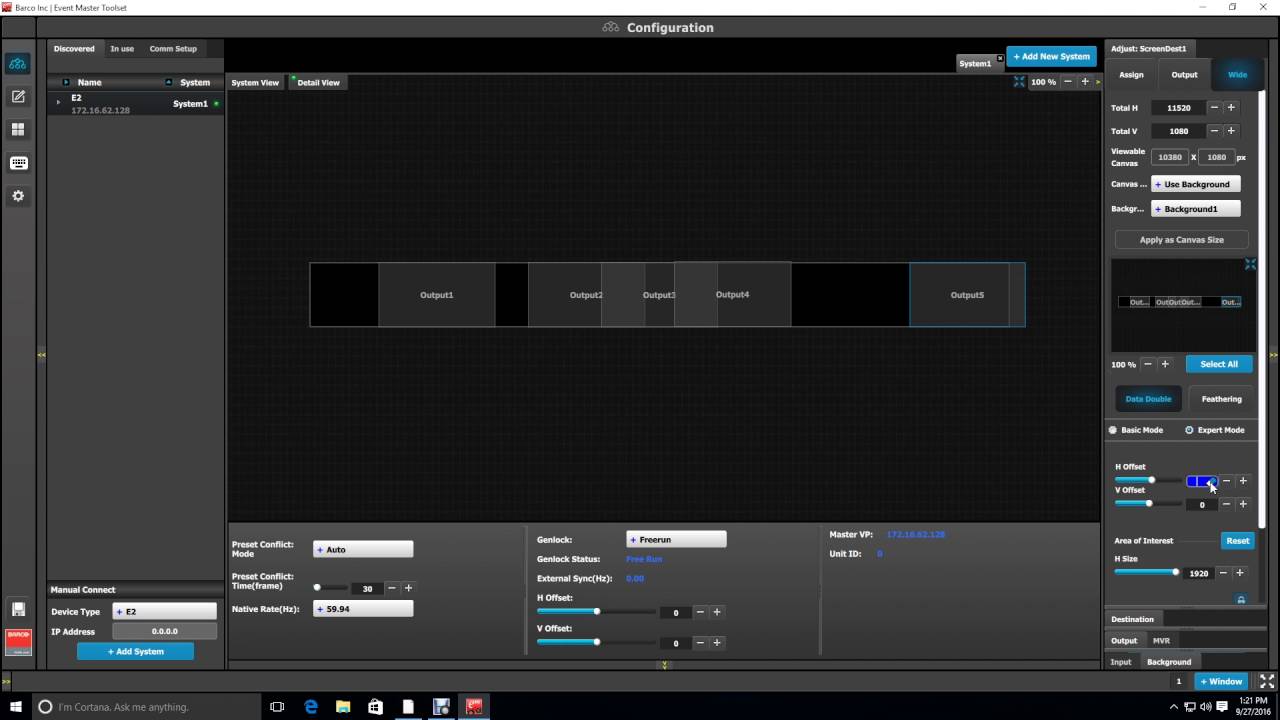Screen dimensions: 1280x720
Task: Open the Configuration network icon in sidebar
Action: 17,64
